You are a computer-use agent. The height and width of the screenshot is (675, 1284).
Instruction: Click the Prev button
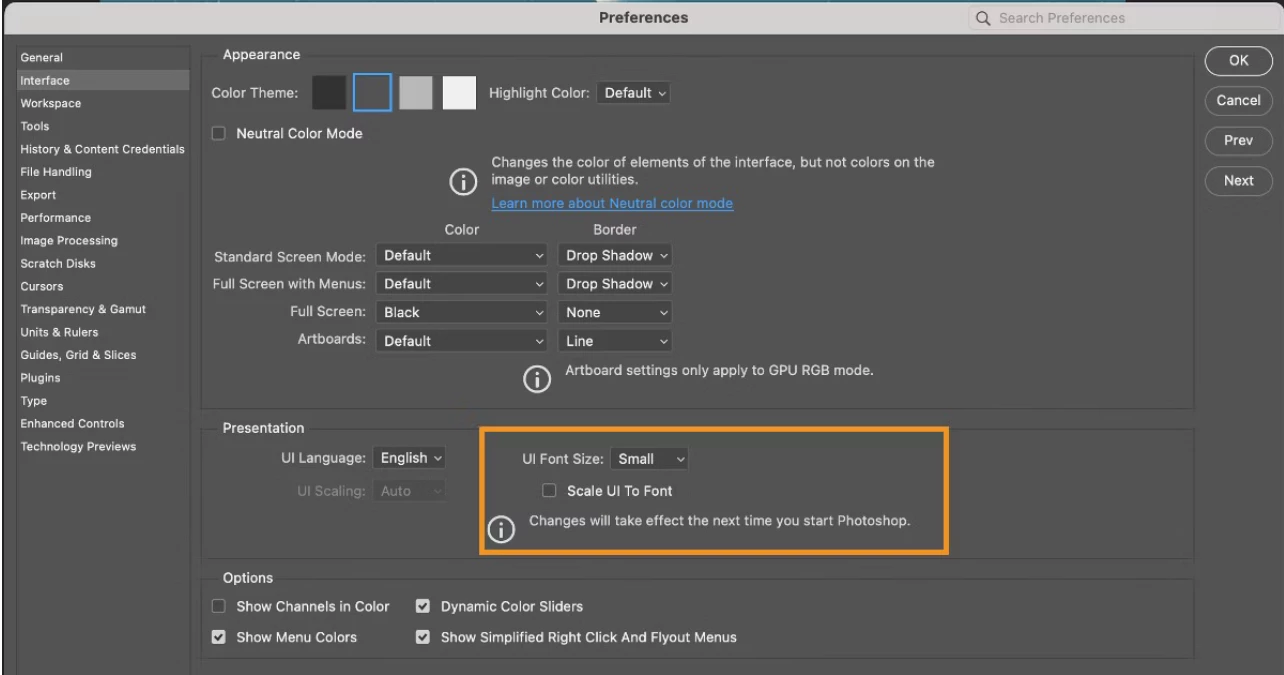pyautogui.click(x=1238, y=141)
